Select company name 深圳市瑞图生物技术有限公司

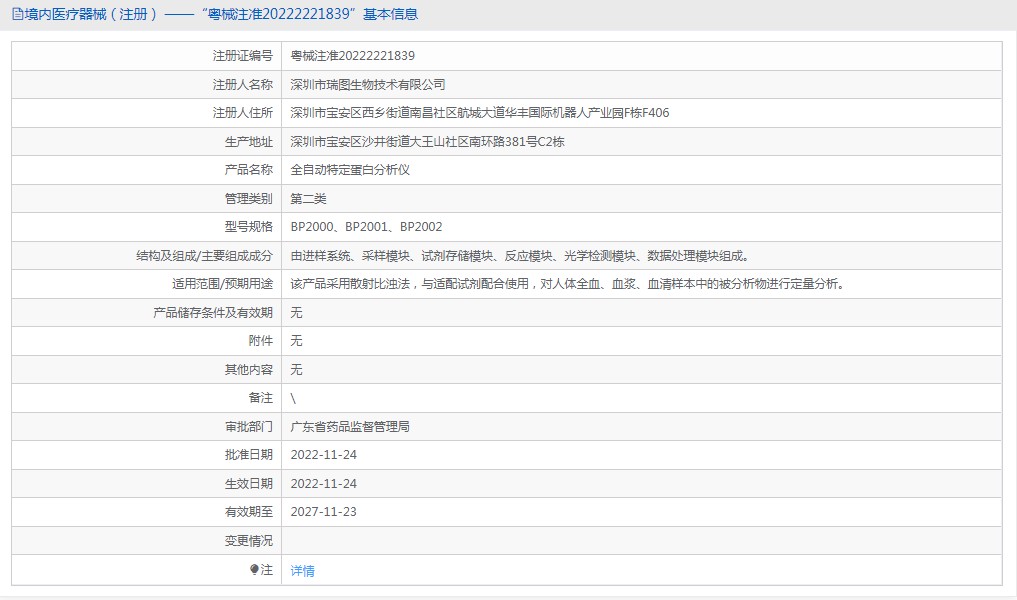pyautogui.click(x=368, y=84)
